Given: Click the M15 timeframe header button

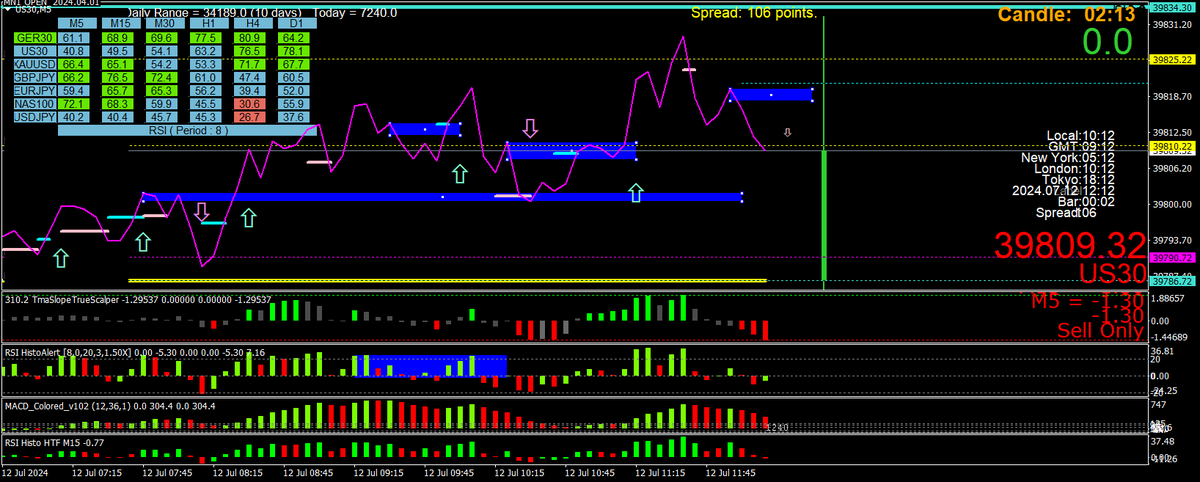Looking at the screenshot, I should pos(120,23).
